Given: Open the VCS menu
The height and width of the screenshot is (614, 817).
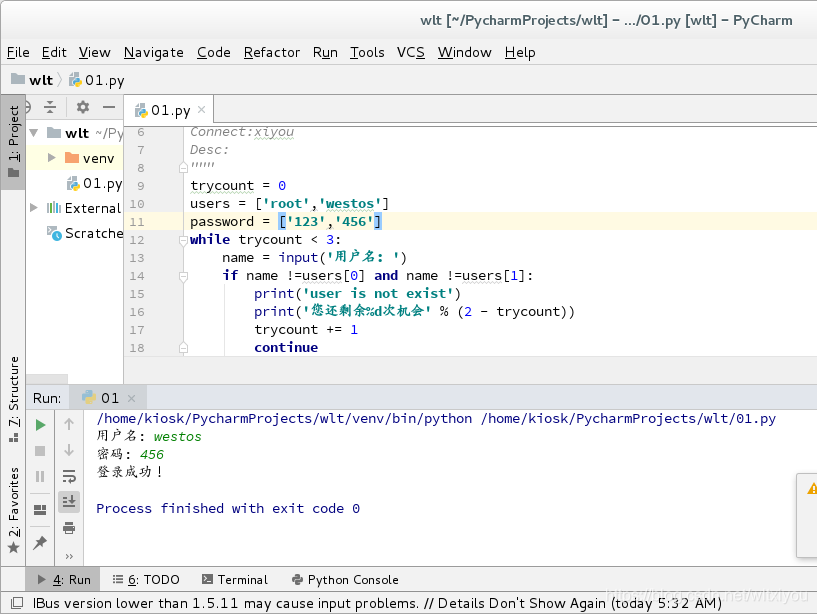Looking at the screenshot, I should 411,52.
